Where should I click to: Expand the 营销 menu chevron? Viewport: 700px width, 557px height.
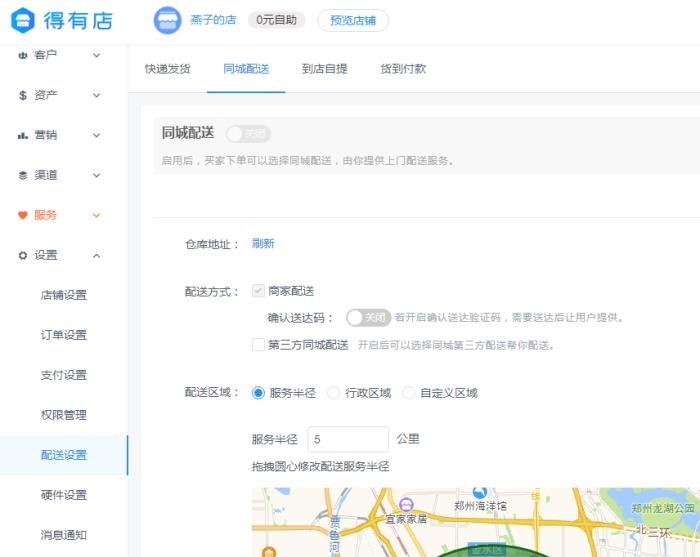tap(96, 135)
